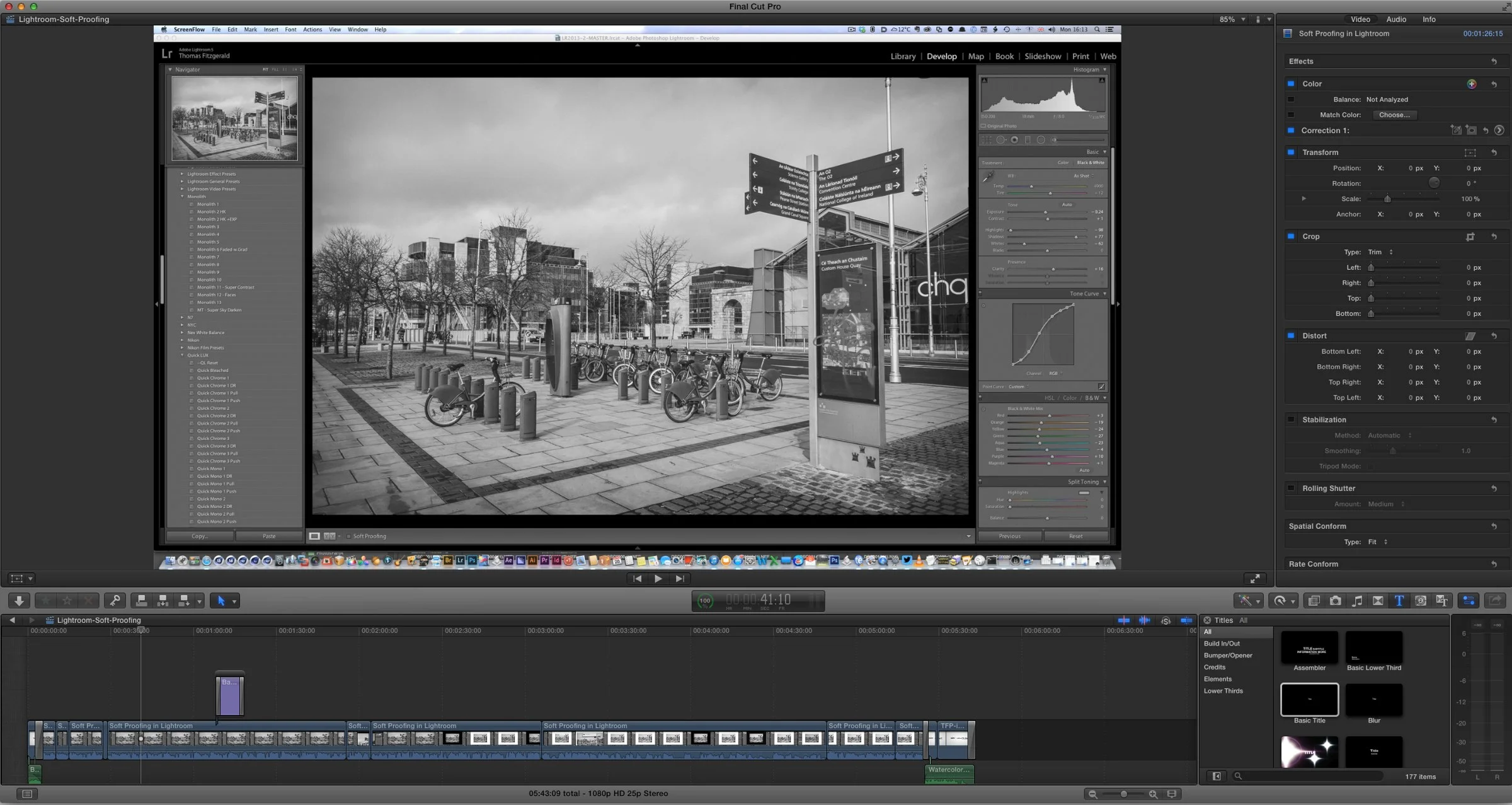The width and height of the screenshot is (1512, 805).
Task: Select the Basic Title thumbnail
Action: click(x=1309, y=700)
